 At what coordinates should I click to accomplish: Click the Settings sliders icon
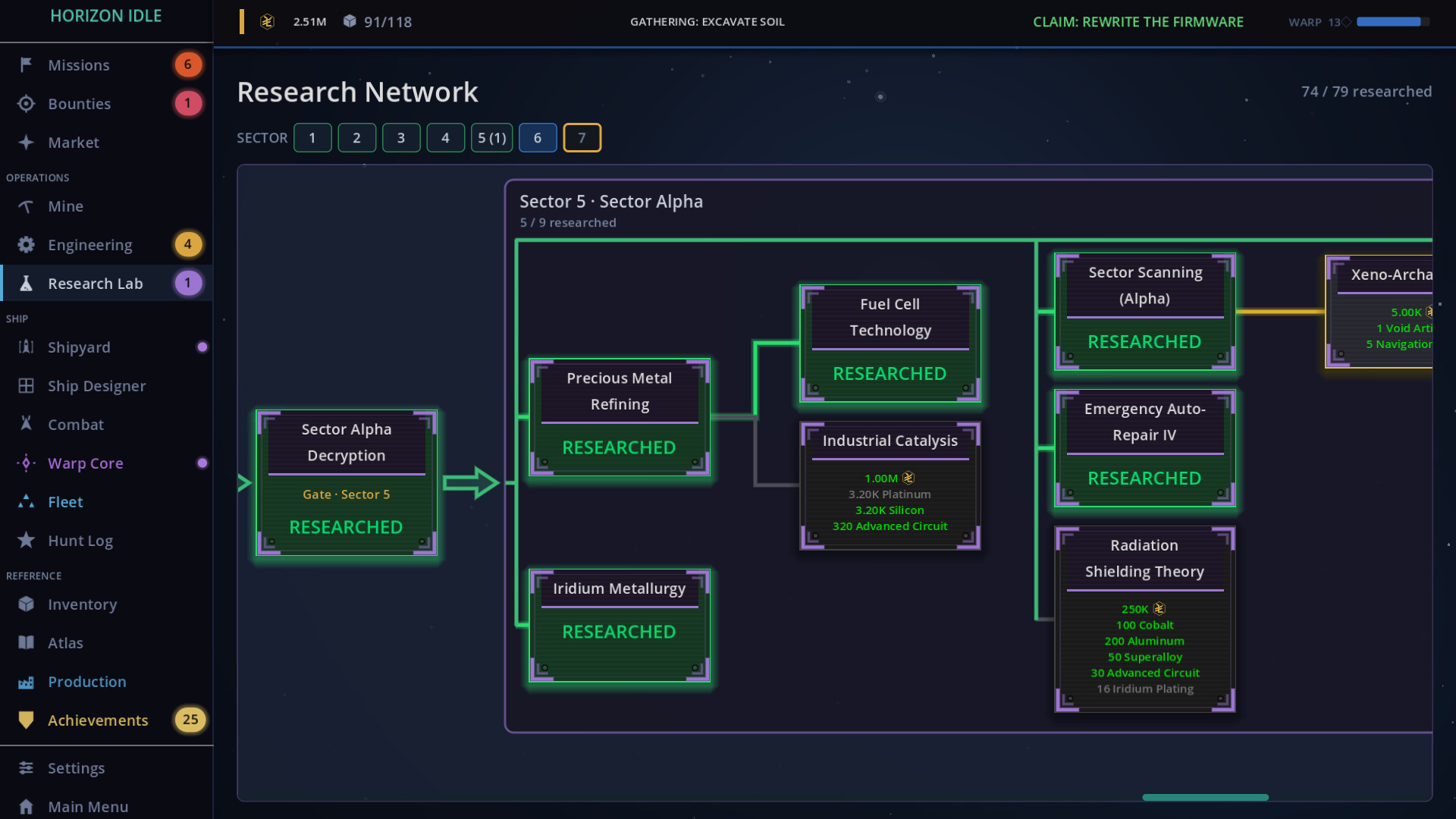pos(26,767)
